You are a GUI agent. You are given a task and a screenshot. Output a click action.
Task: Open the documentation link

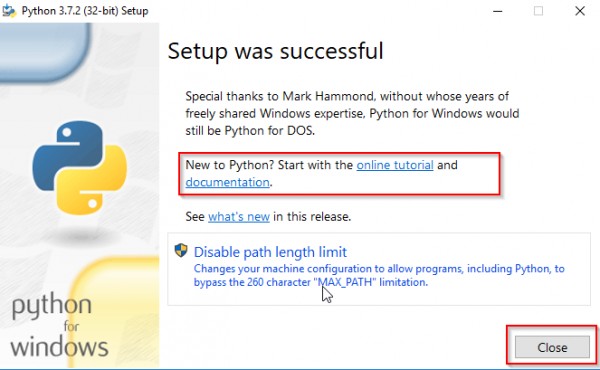coord(228,182)
